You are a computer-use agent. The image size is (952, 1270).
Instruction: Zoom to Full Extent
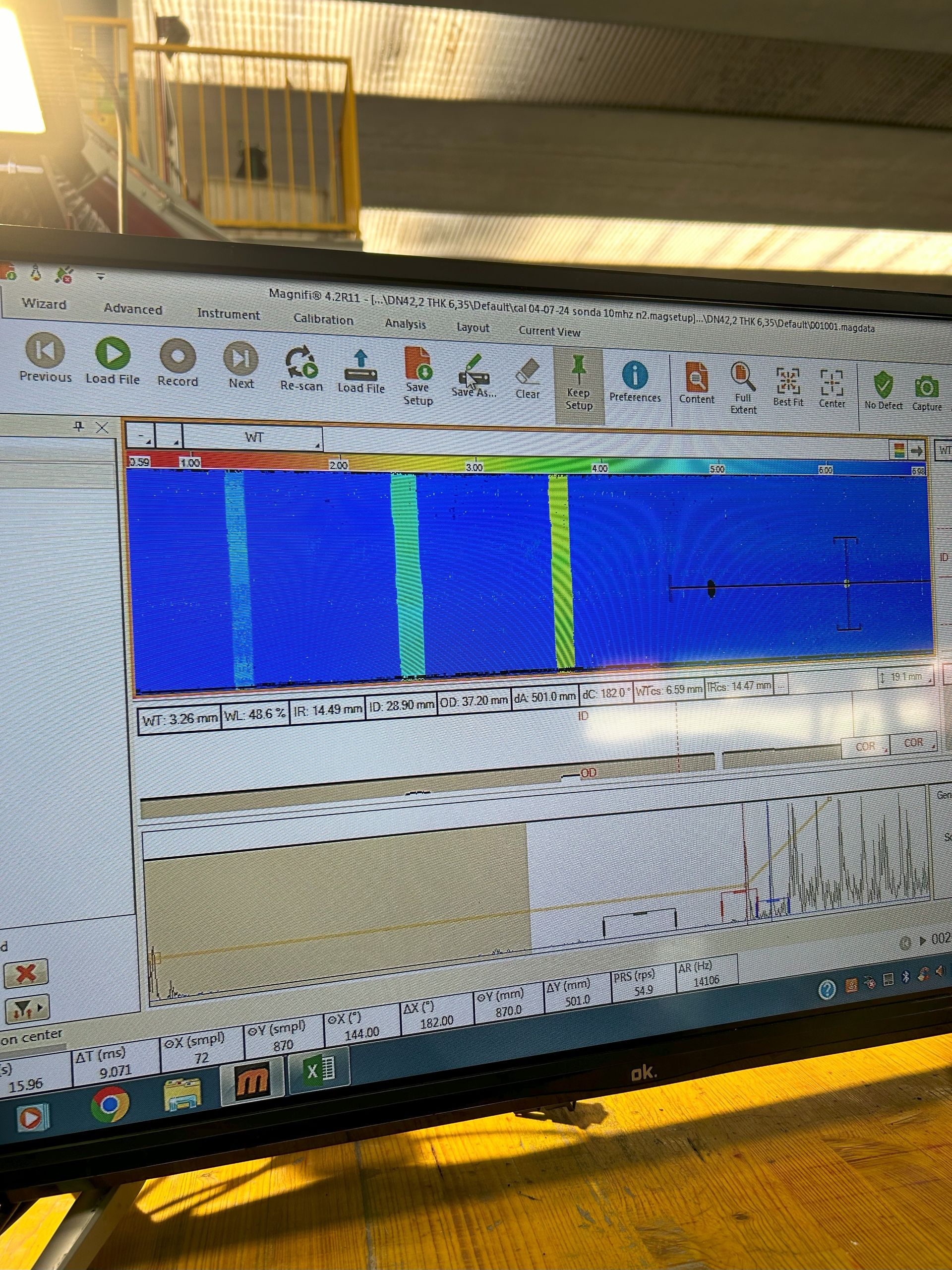[x=743, y=388]
